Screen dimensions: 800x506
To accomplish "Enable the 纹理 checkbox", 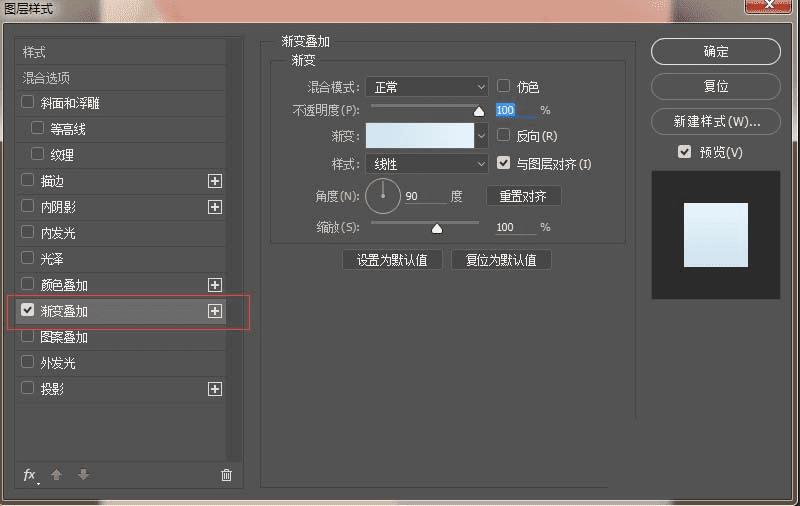I will click(37, 154).
